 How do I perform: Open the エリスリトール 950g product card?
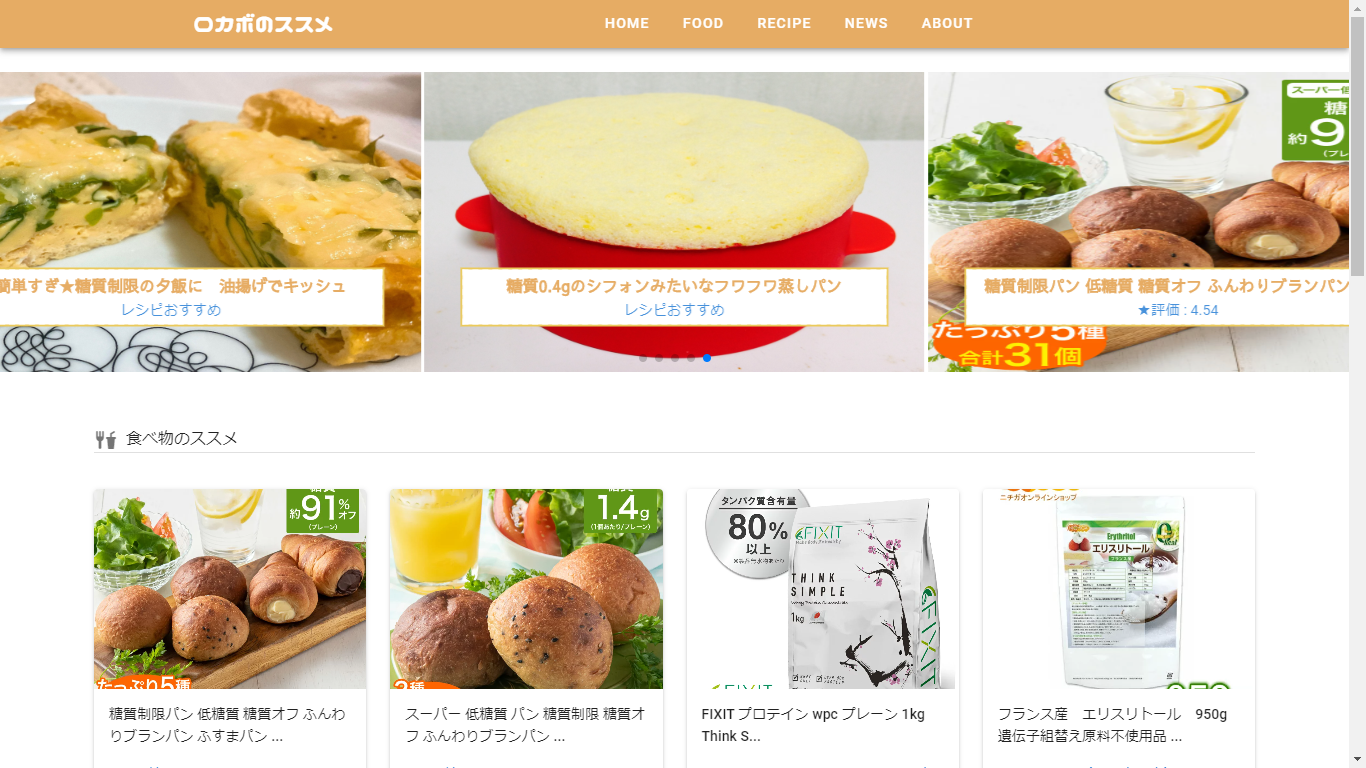(x=1119, y=628)
